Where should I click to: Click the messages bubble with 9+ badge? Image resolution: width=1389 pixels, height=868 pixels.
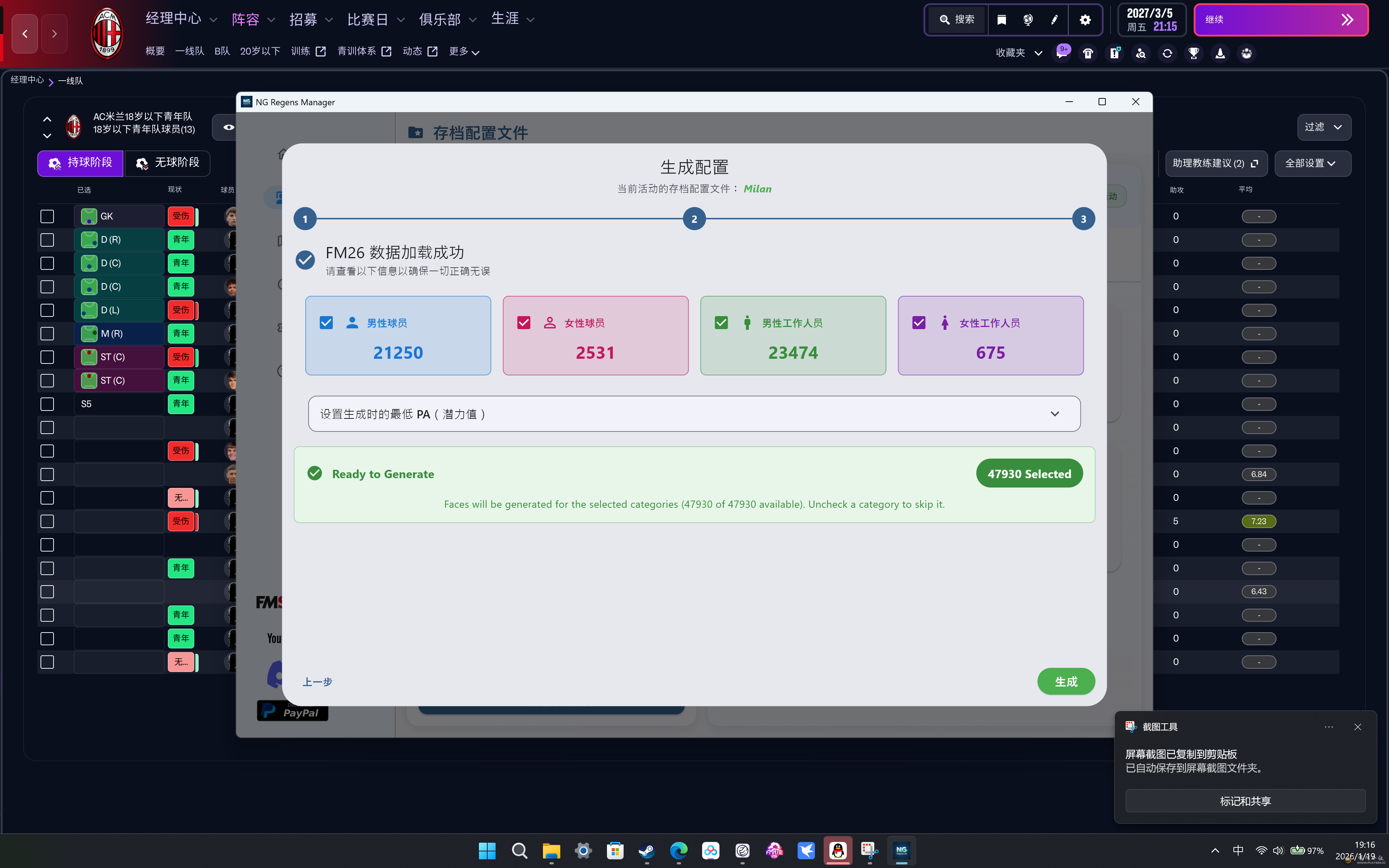[x=1062, y=53]
